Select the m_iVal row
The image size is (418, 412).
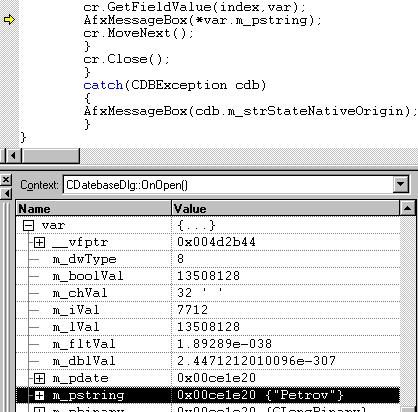tap(208, 310)
